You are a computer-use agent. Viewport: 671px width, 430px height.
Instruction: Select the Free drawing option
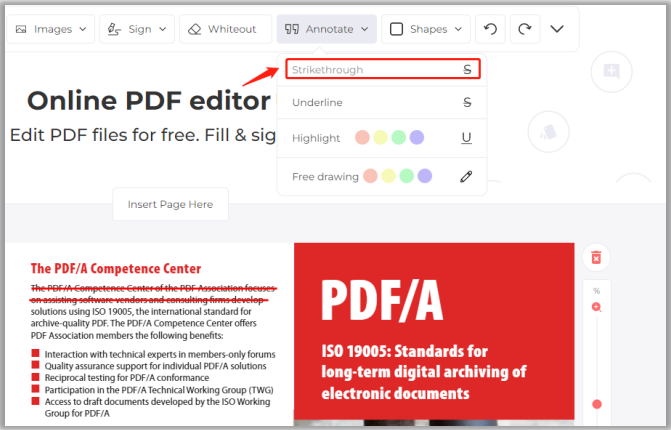click(325, 177)
